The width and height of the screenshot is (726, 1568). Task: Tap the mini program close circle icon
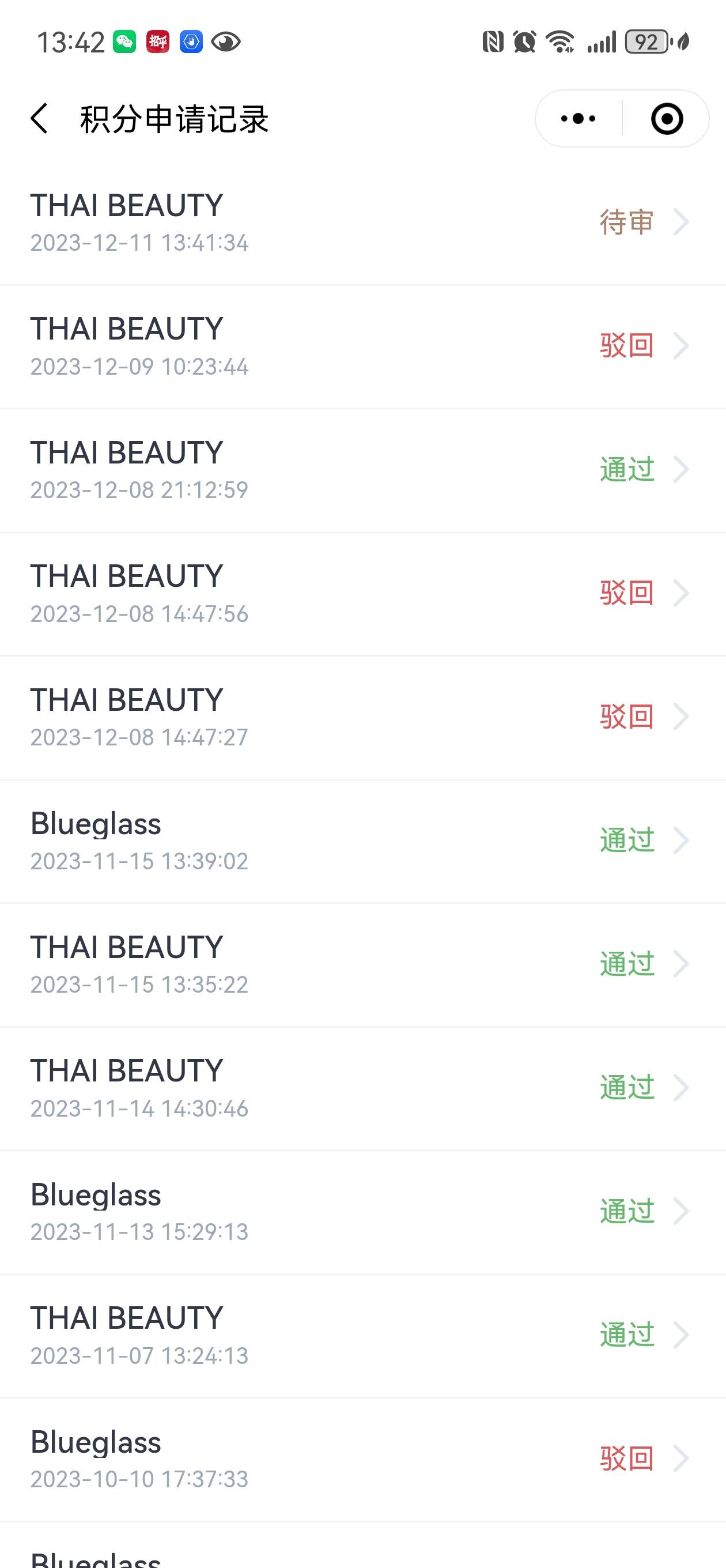click(x=667, y=118)
